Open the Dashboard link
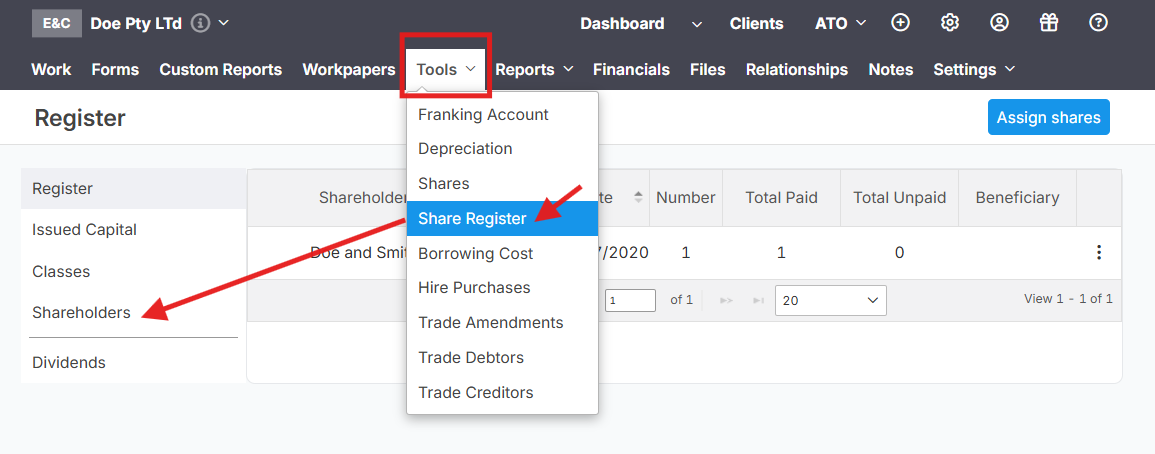 click(x=622, y=24)
